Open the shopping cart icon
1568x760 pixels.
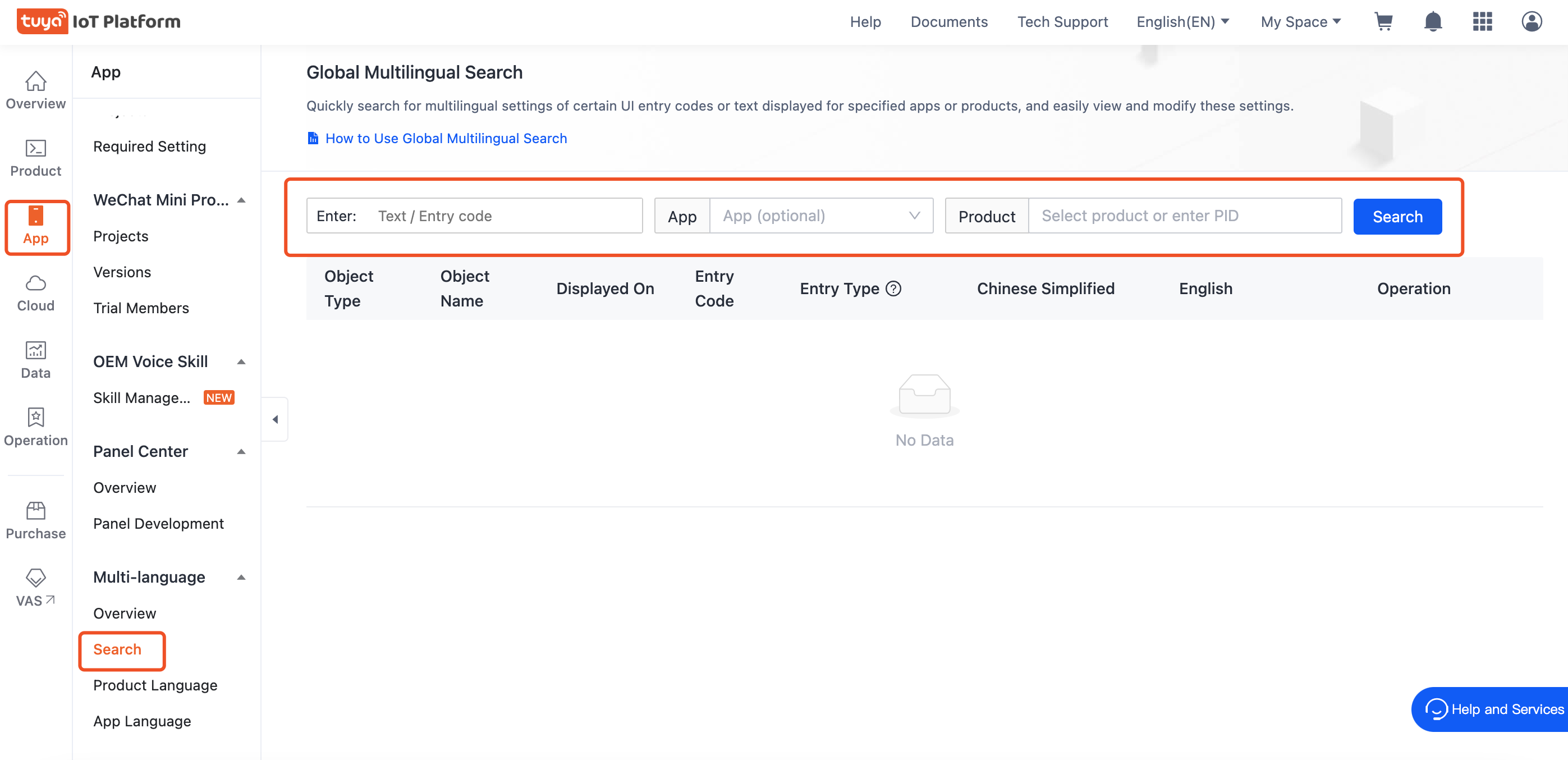pyautogui.click(x=1383, y=21)
